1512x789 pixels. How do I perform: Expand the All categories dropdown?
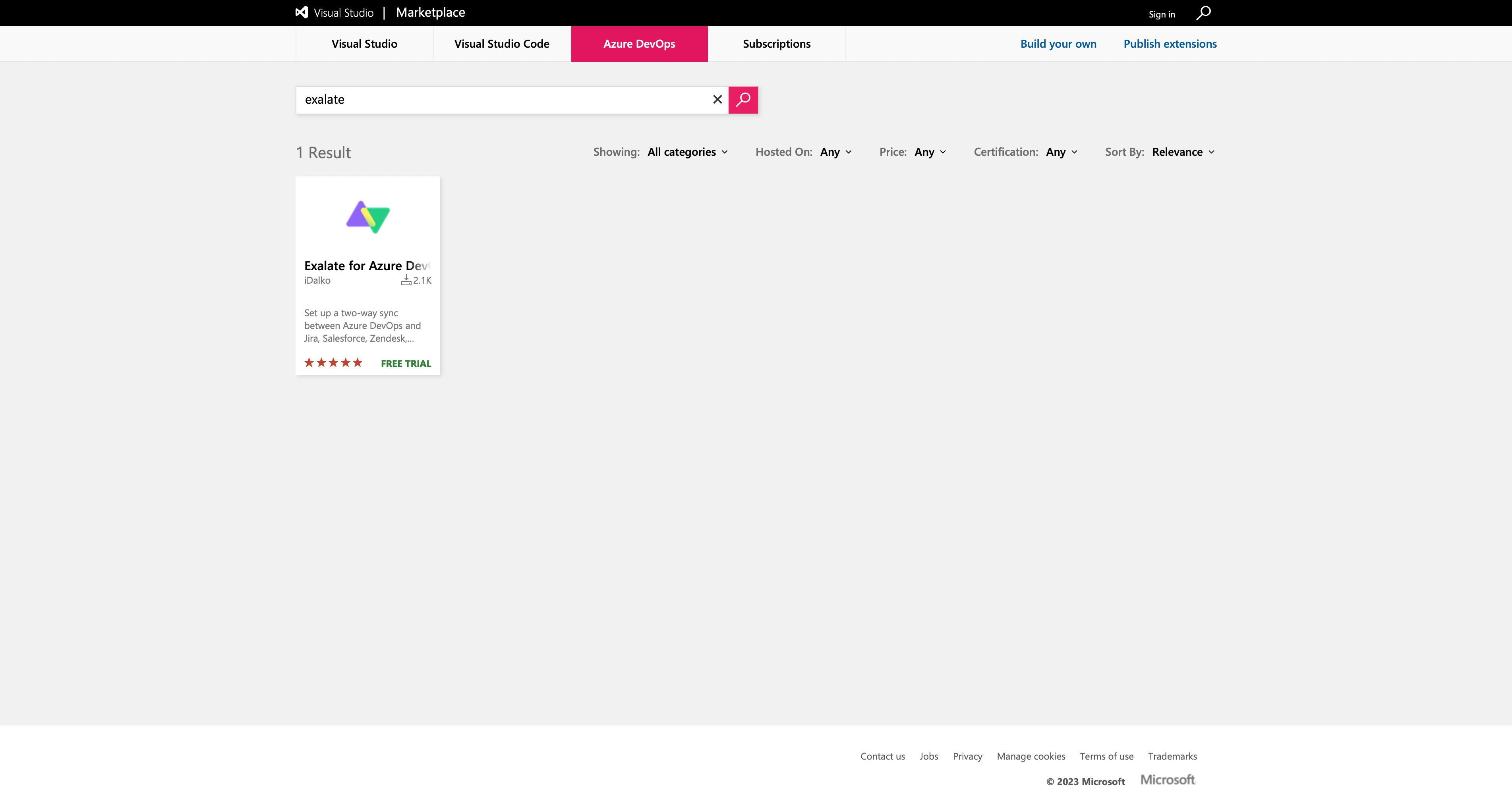coord(687,152)
